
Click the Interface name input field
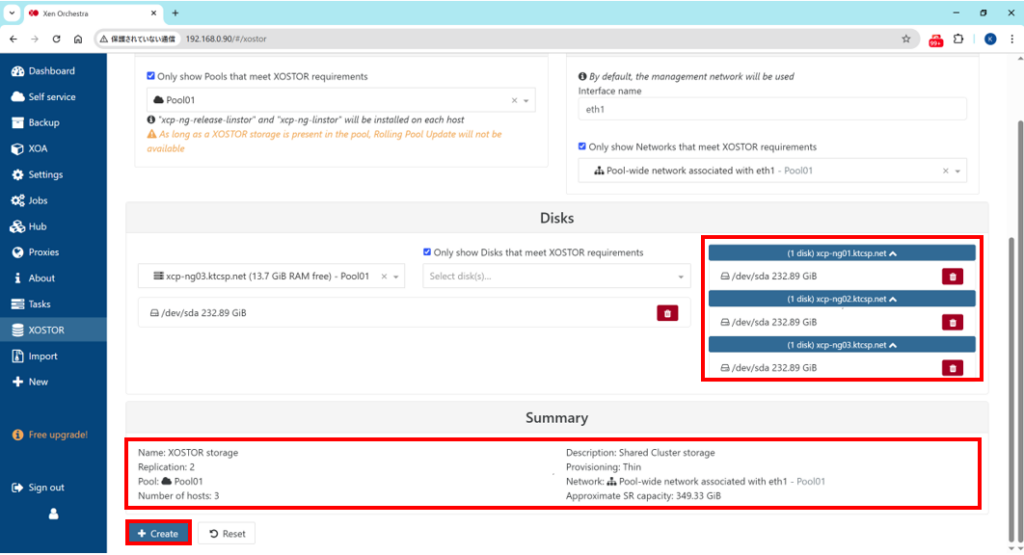(x=772, y=109)
